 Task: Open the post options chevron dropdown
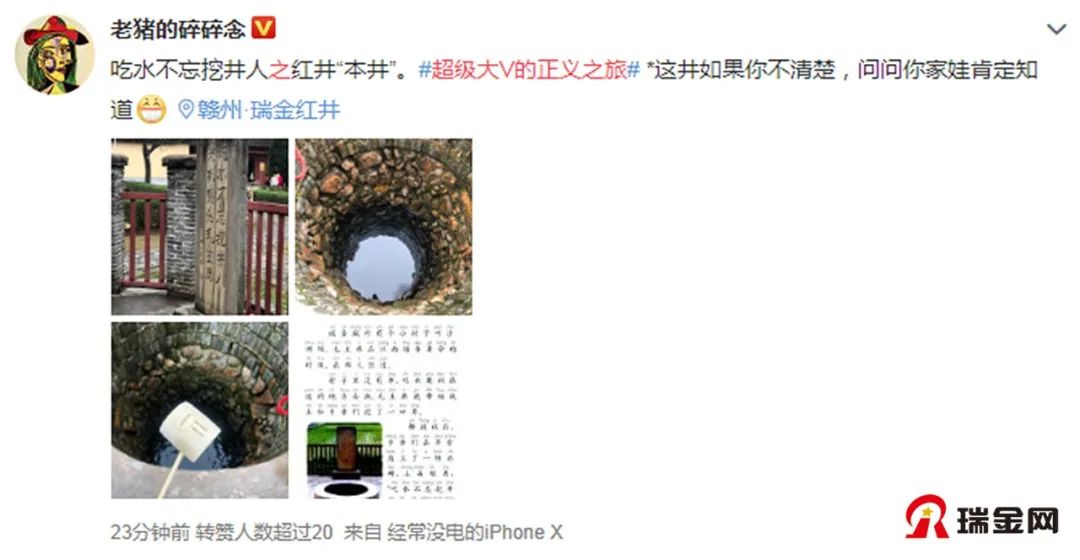coord(1056,30)
